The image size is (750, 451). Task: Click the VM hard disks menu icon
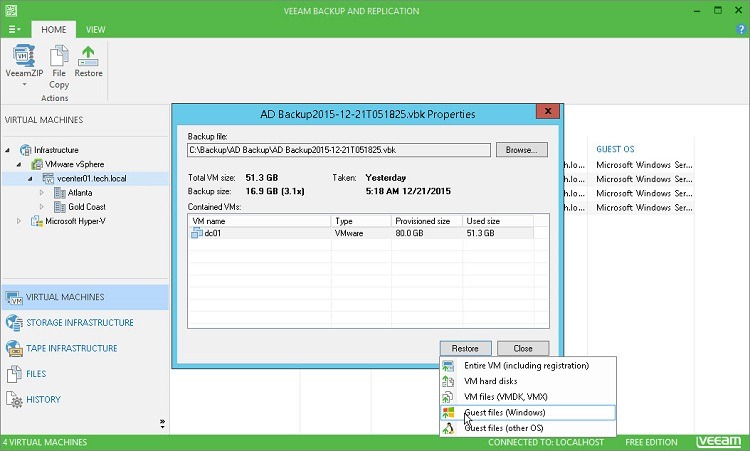click(448, 382)
